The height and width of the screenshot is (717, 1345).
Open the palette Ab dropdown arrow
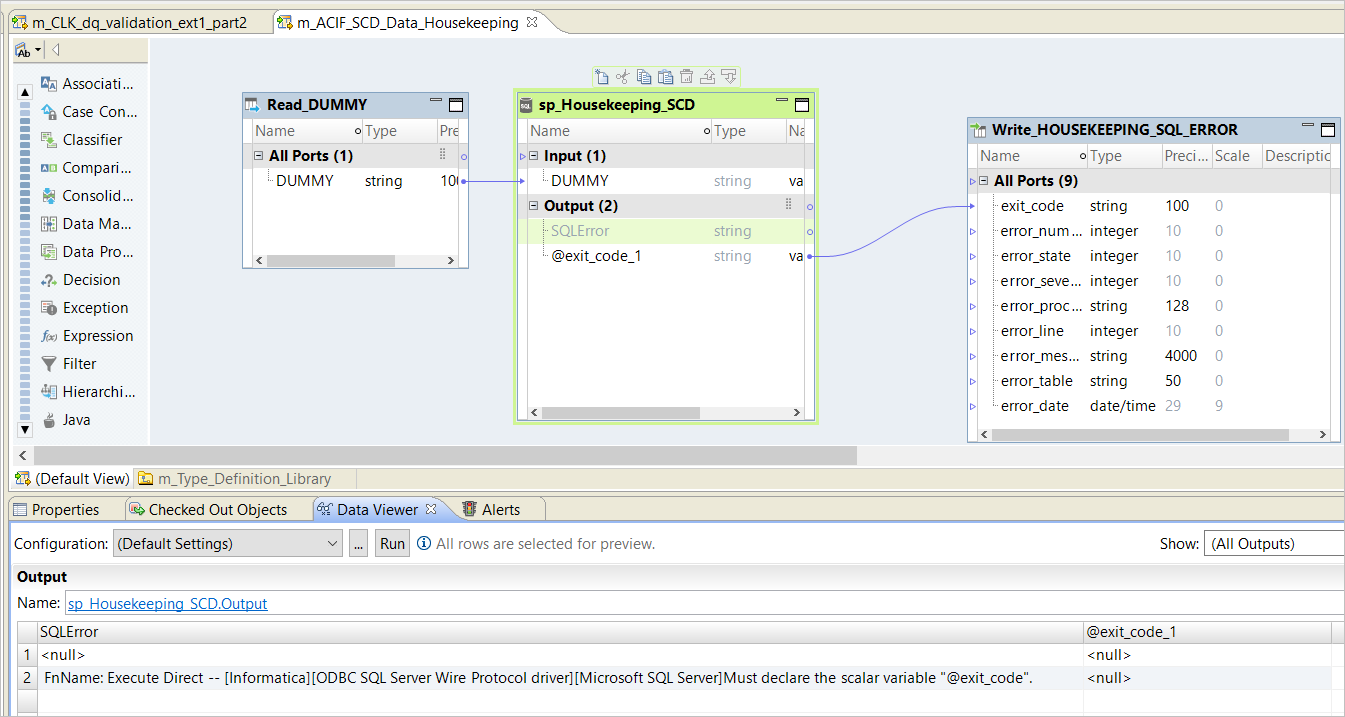[x=38, y=50]
